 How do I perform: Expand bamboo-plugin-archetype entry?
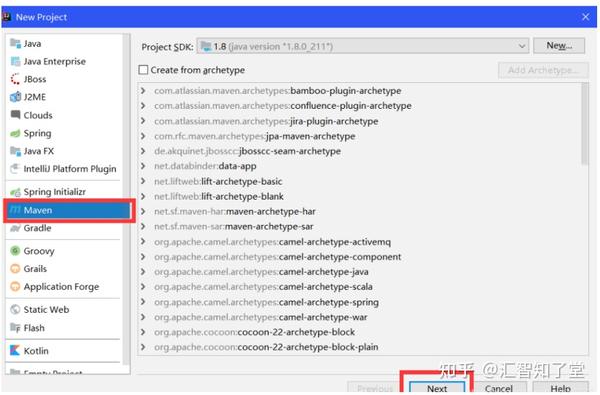pos(143,91)
